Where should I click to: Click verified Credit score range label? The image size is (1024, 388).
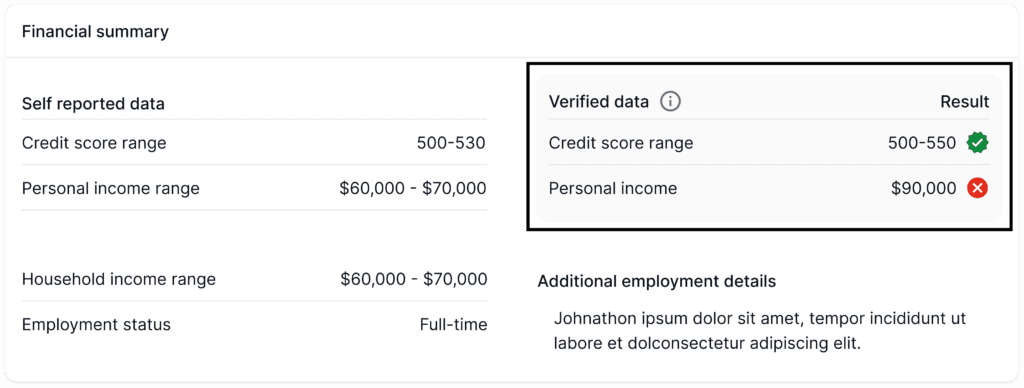[x=621, y=143]
